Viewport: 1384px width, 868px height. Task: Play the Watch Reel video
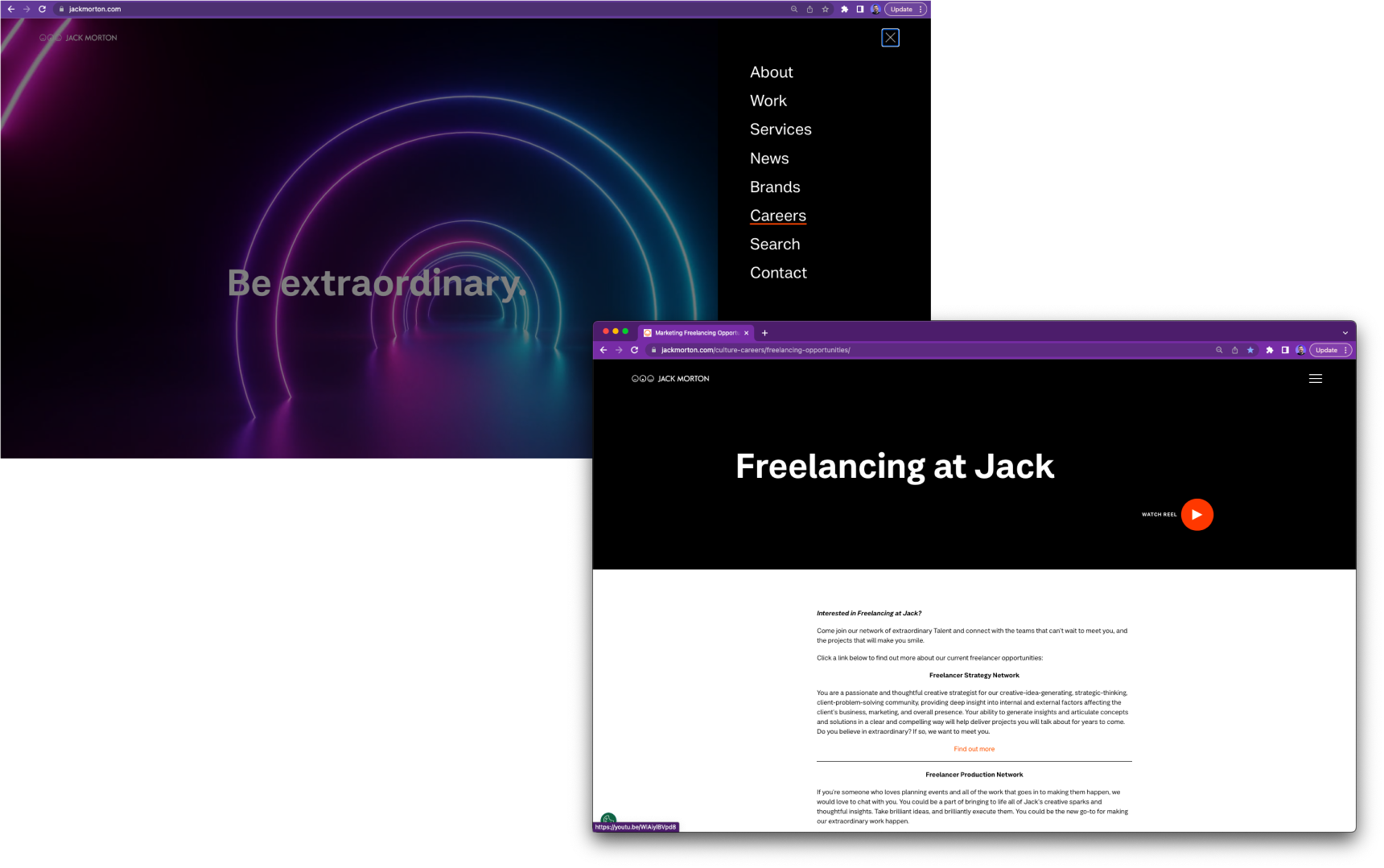click(1197, 514)
